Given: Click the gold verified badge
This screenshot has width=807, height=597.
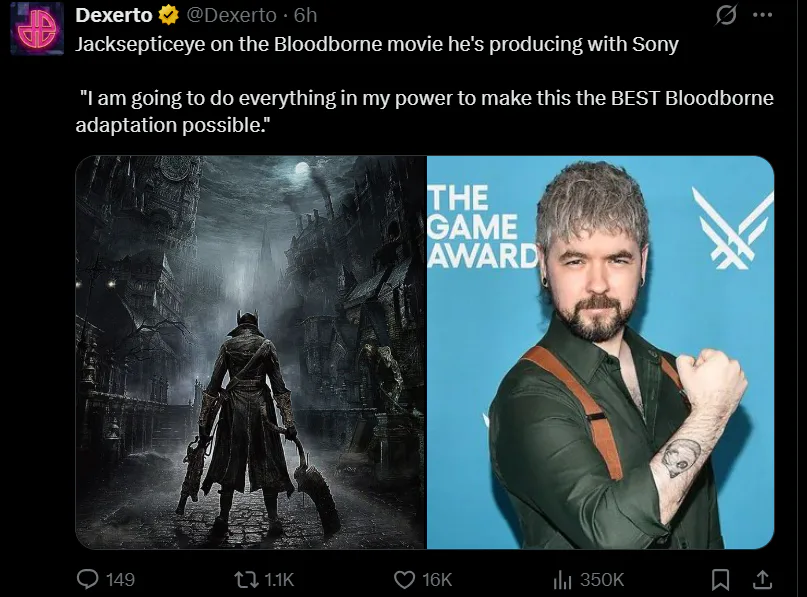Looking at the screenshot, I should coord(168,15).
